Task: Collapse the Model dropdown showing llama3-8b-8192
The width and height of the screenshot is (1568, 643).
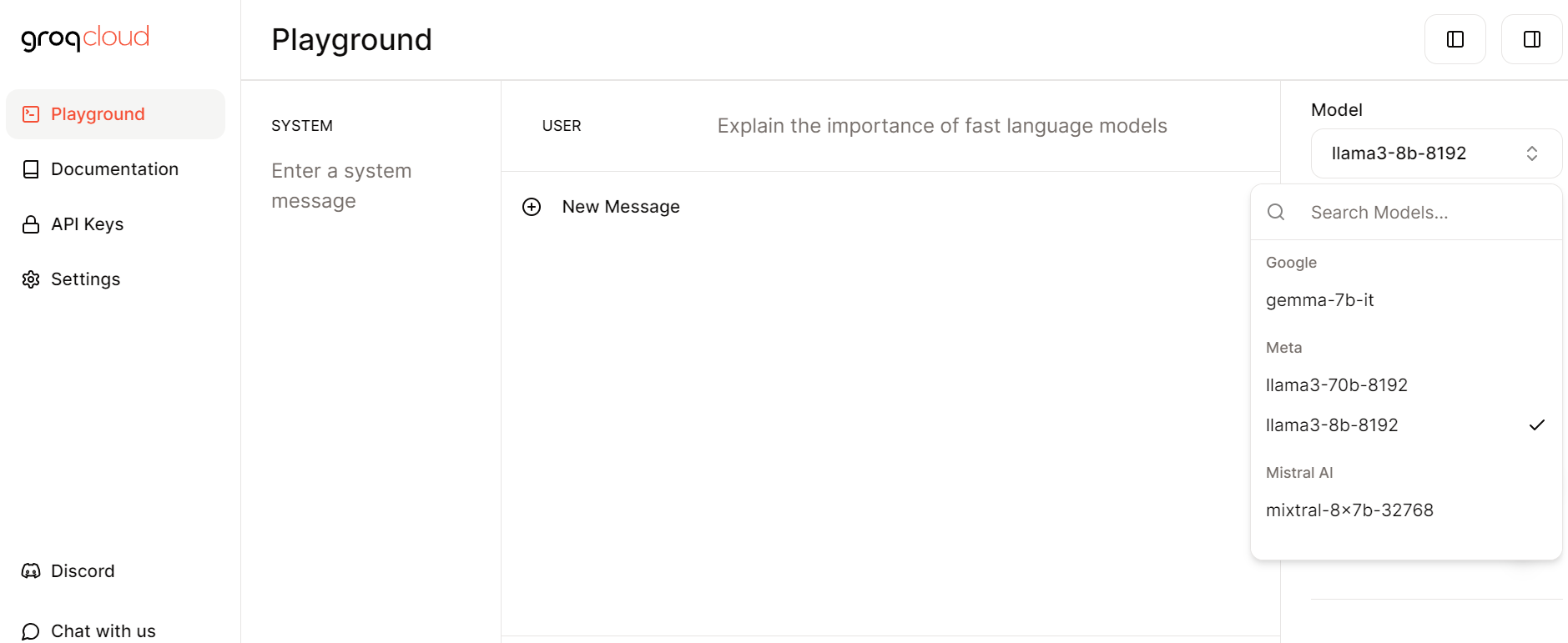Action: [x=1435, y=153]
